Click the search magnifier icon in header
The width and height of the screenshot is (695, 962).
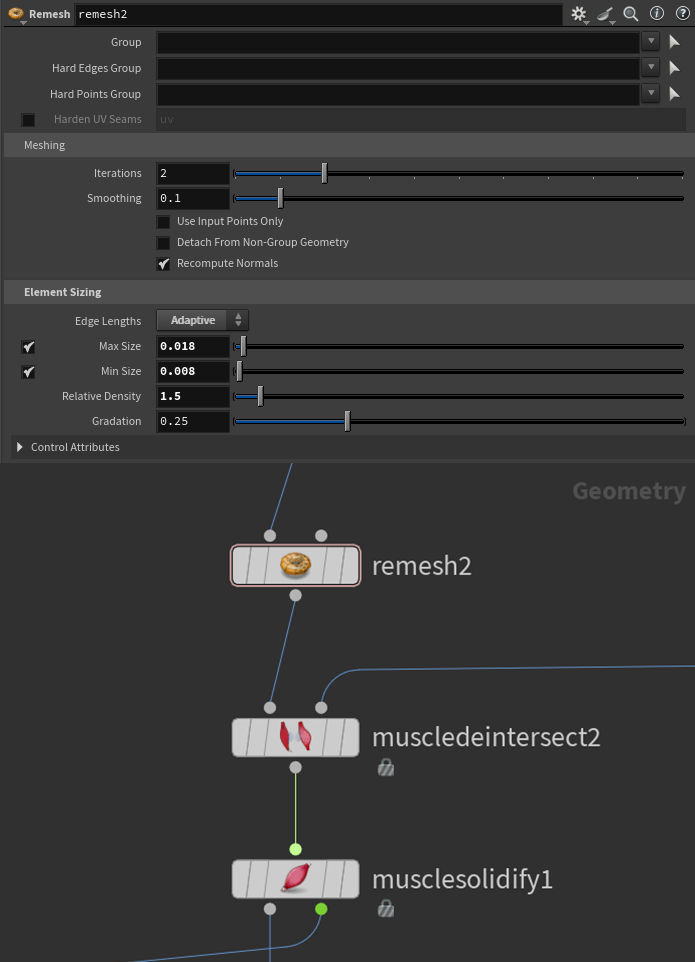(631, 14)
